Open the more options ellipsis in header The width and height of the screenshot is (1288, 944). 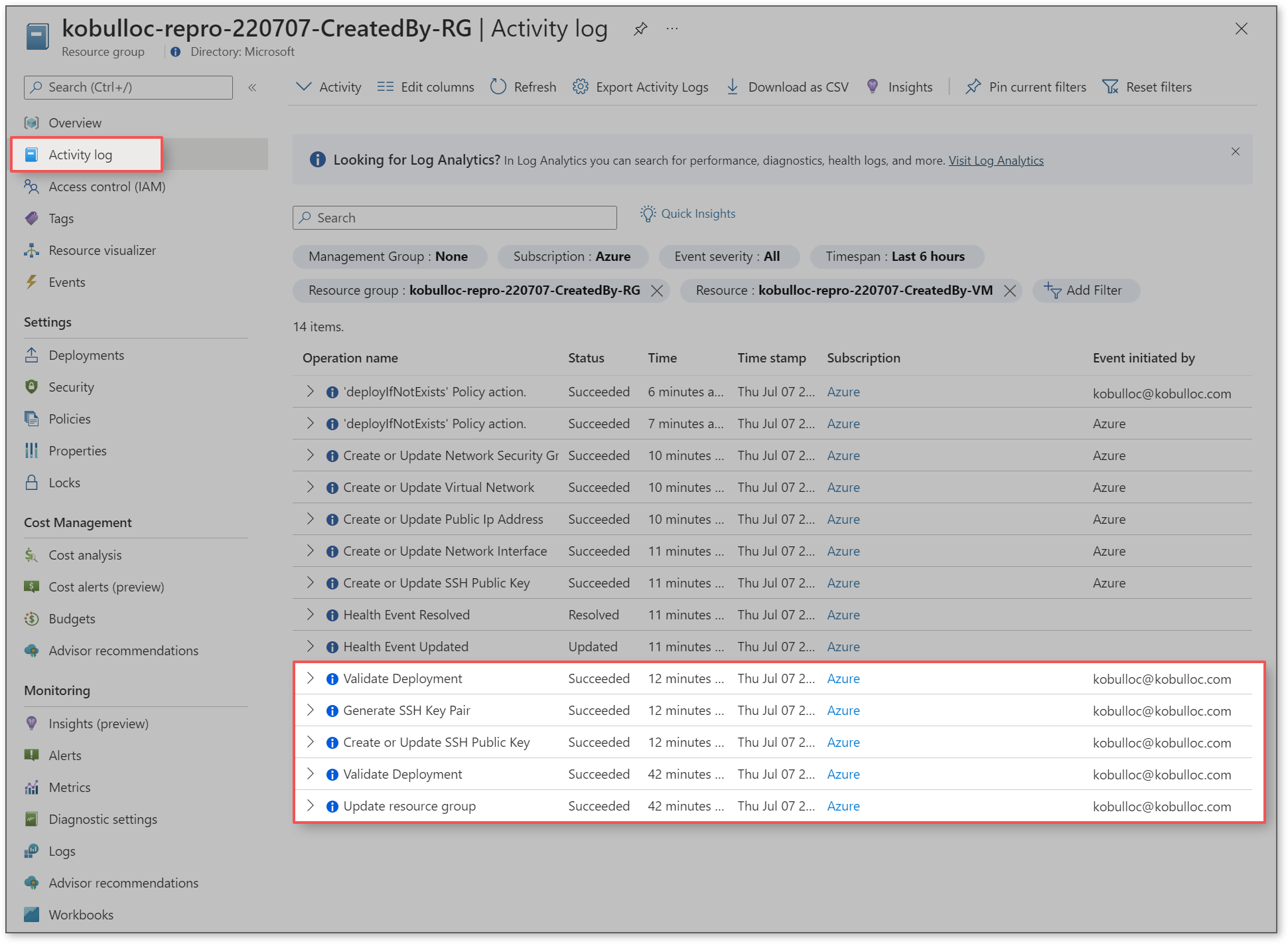(x=672, y=29)
